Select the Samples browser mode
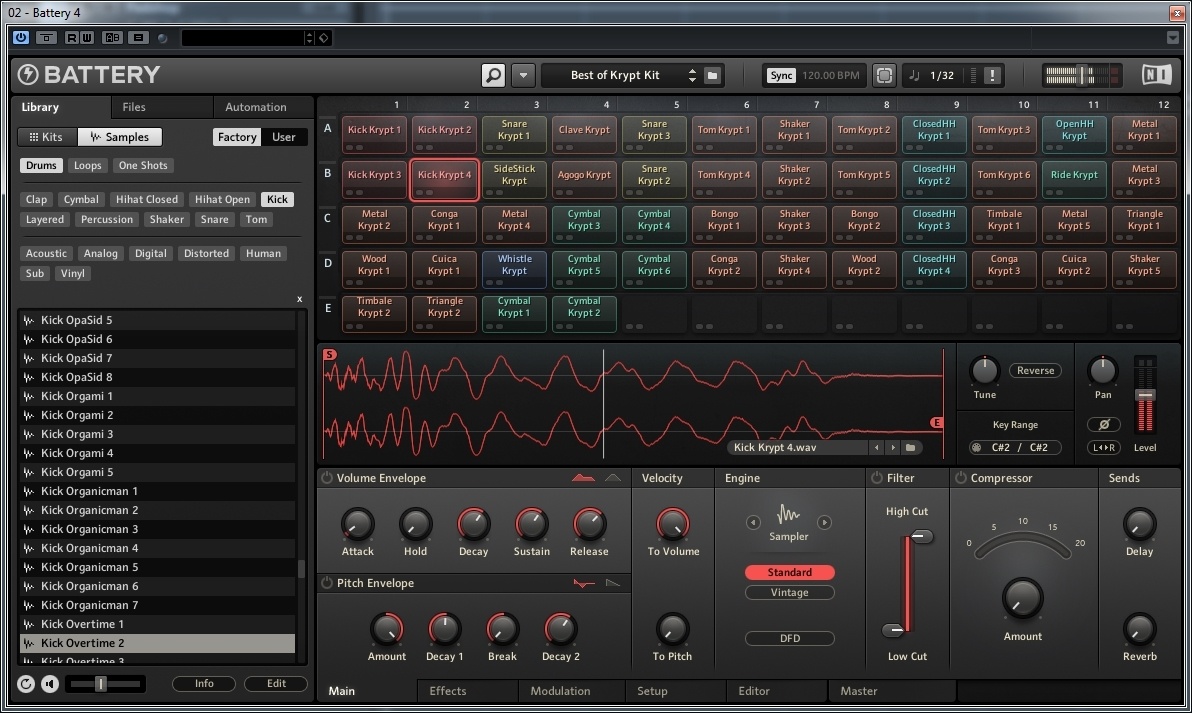 click(x=119, y=137)
